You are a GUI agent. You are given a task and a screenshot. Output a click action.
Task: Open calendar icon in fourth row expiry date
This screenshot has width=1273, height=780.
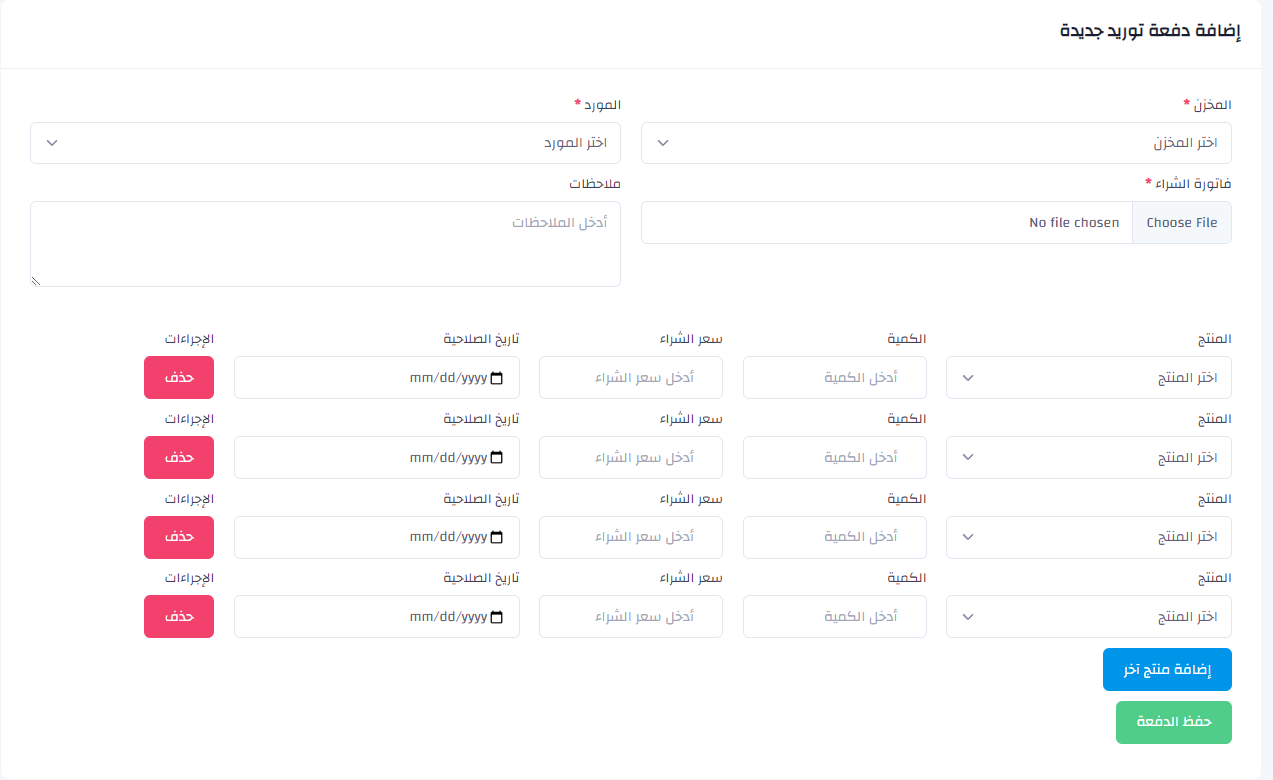click(498, 616)
